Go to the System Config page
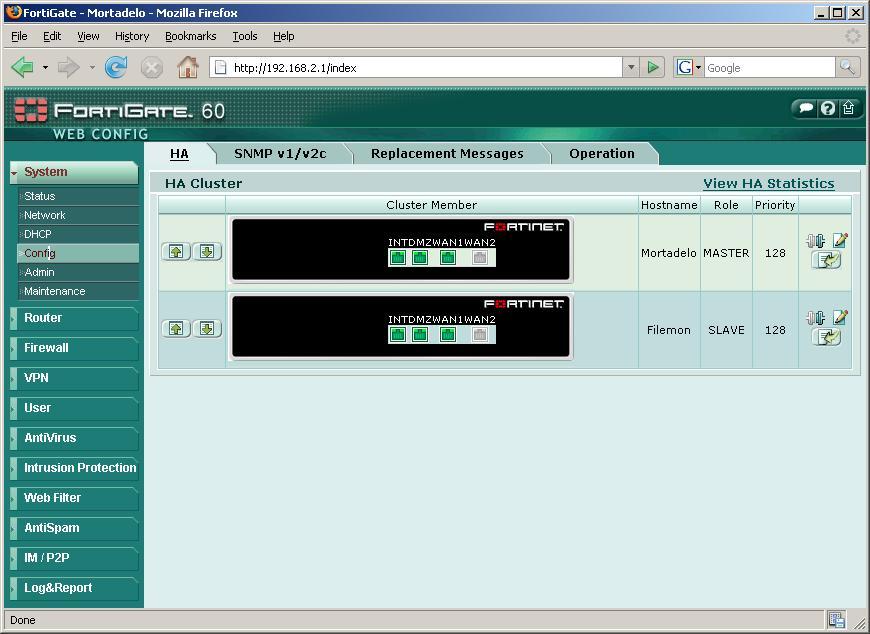This screenshot has width=870, height=634. [x=78, y=253]
